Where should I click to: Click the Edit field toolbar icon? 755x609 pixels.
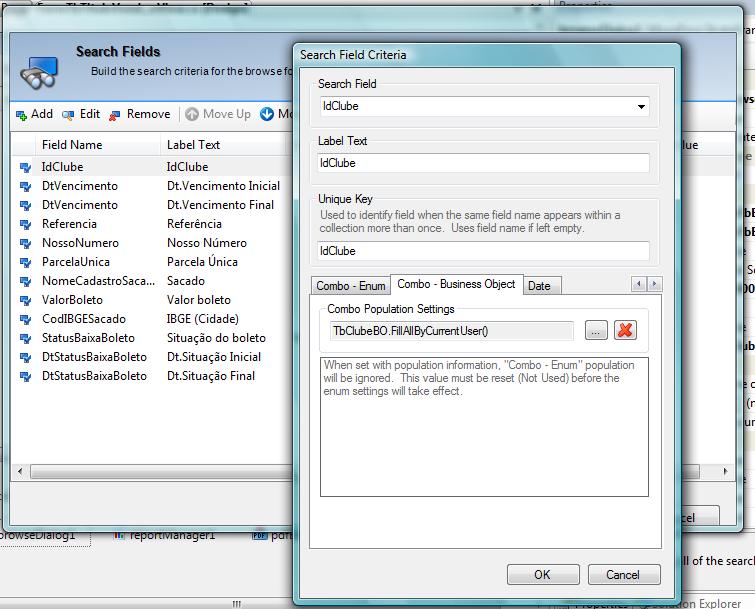point(69,115)
